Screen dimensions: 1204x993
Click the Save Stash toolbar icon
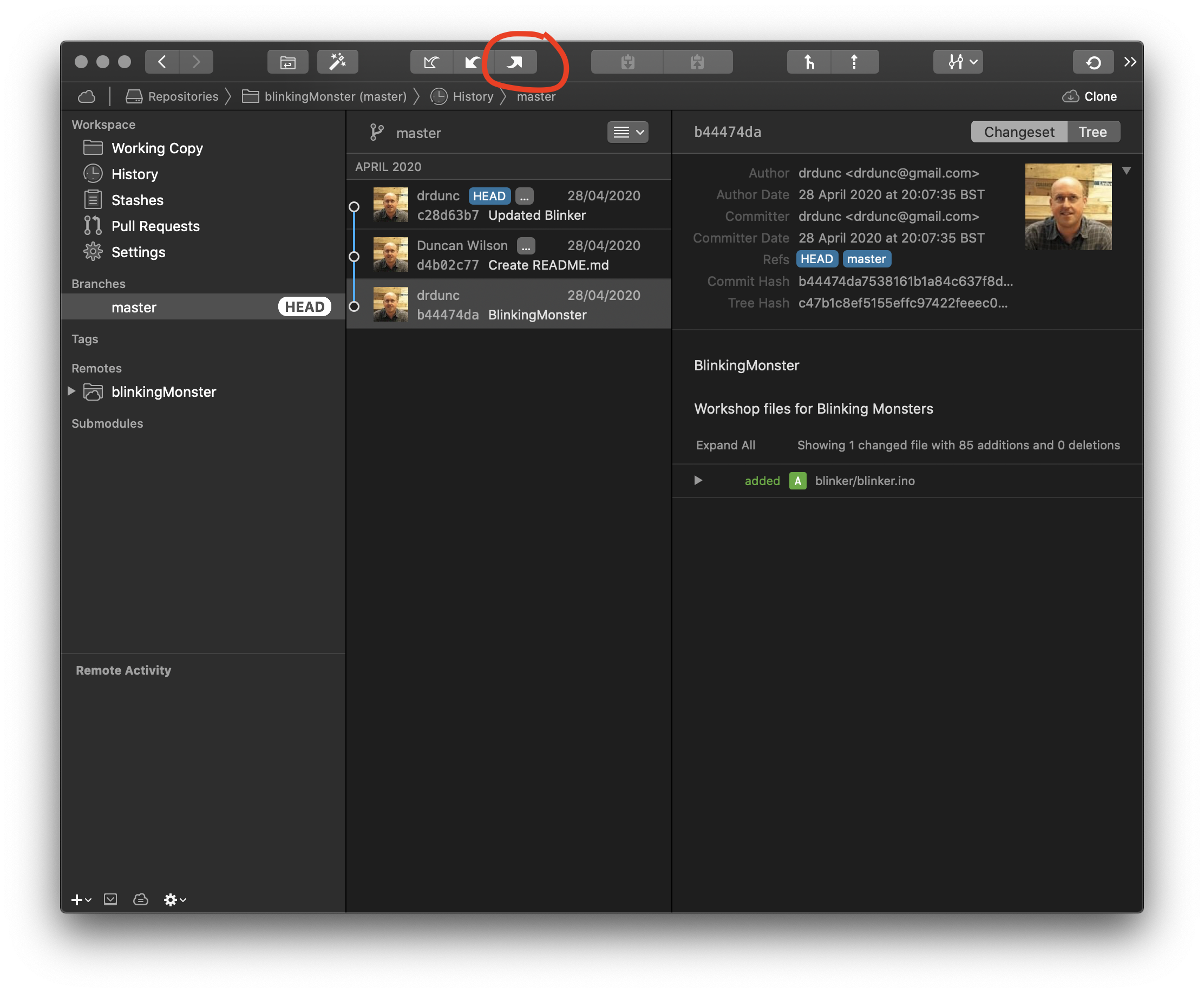[x=627, y=62]
